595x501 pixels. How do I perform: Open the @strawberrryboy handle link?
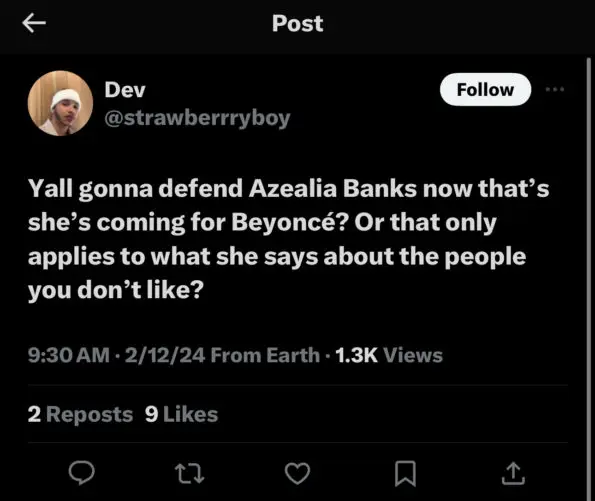197,118
